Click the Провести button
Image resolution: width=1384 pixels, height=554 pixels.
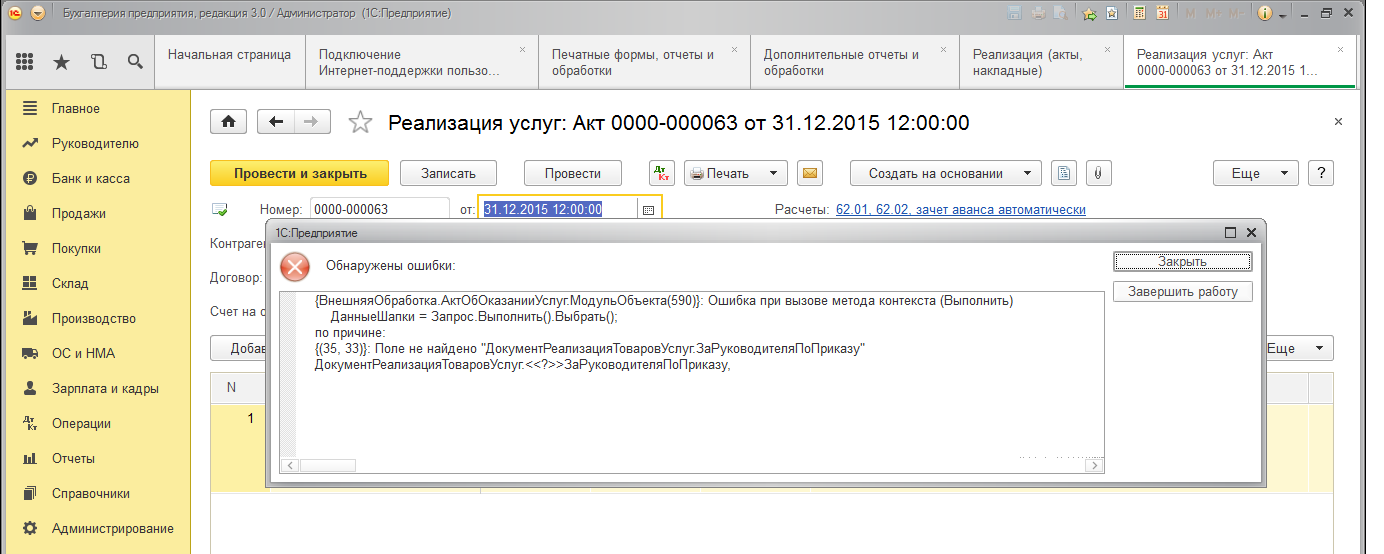[573, 173]
